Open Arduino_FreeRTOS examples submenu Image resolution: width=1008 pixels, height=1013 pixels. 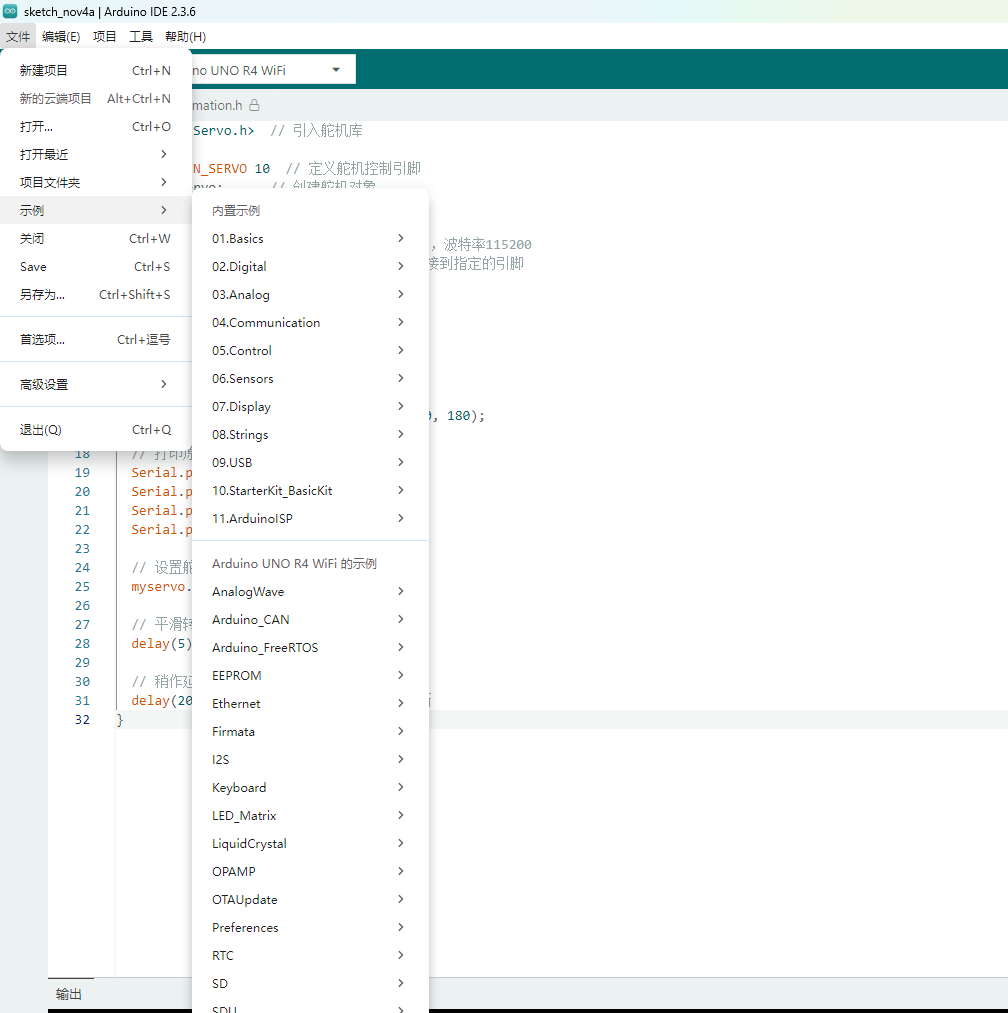[x=310, y=647]
